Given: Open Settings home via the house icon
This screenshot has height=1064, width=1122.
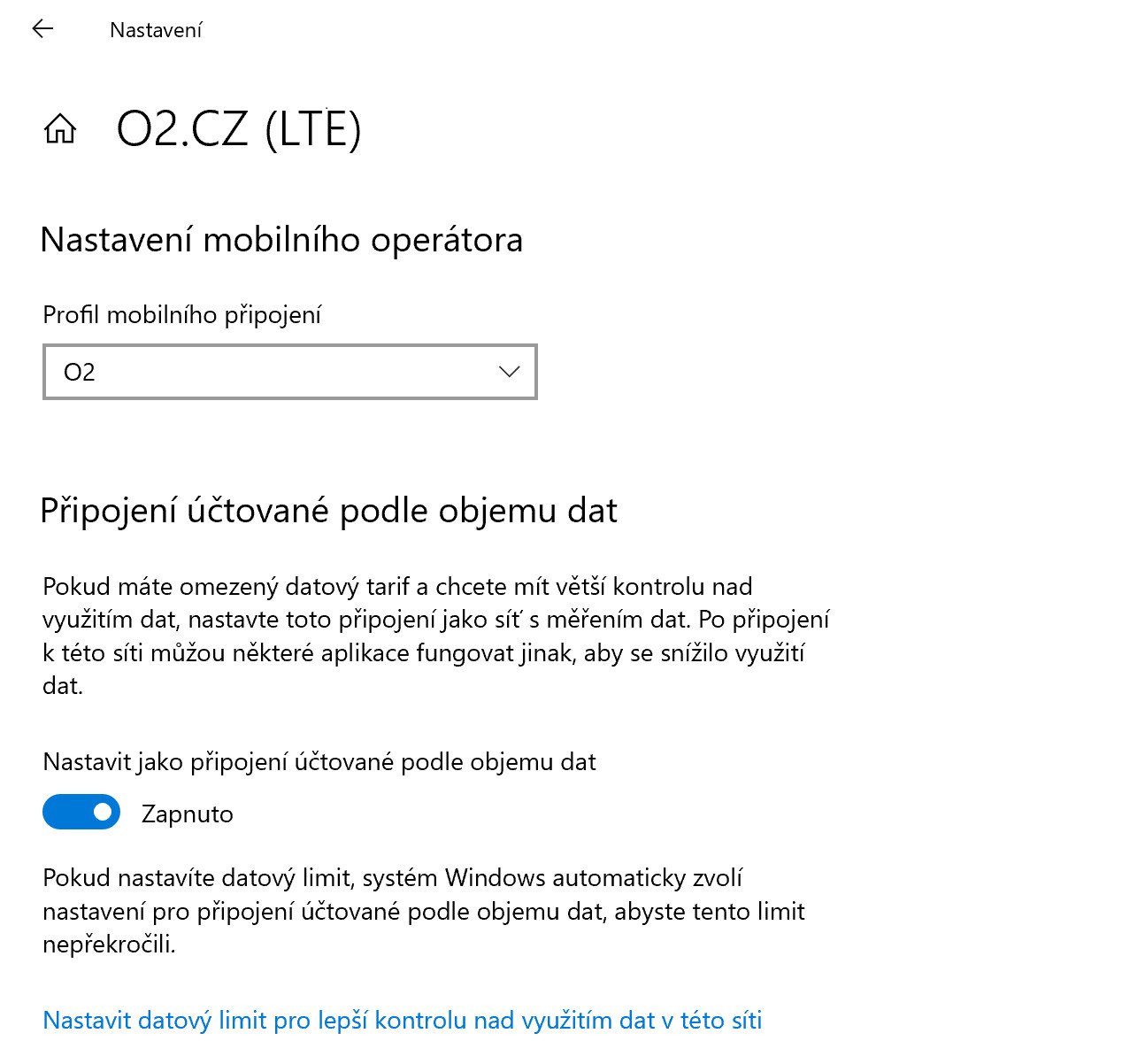Looking at the screenshot, I should click(x=60, y=129).
